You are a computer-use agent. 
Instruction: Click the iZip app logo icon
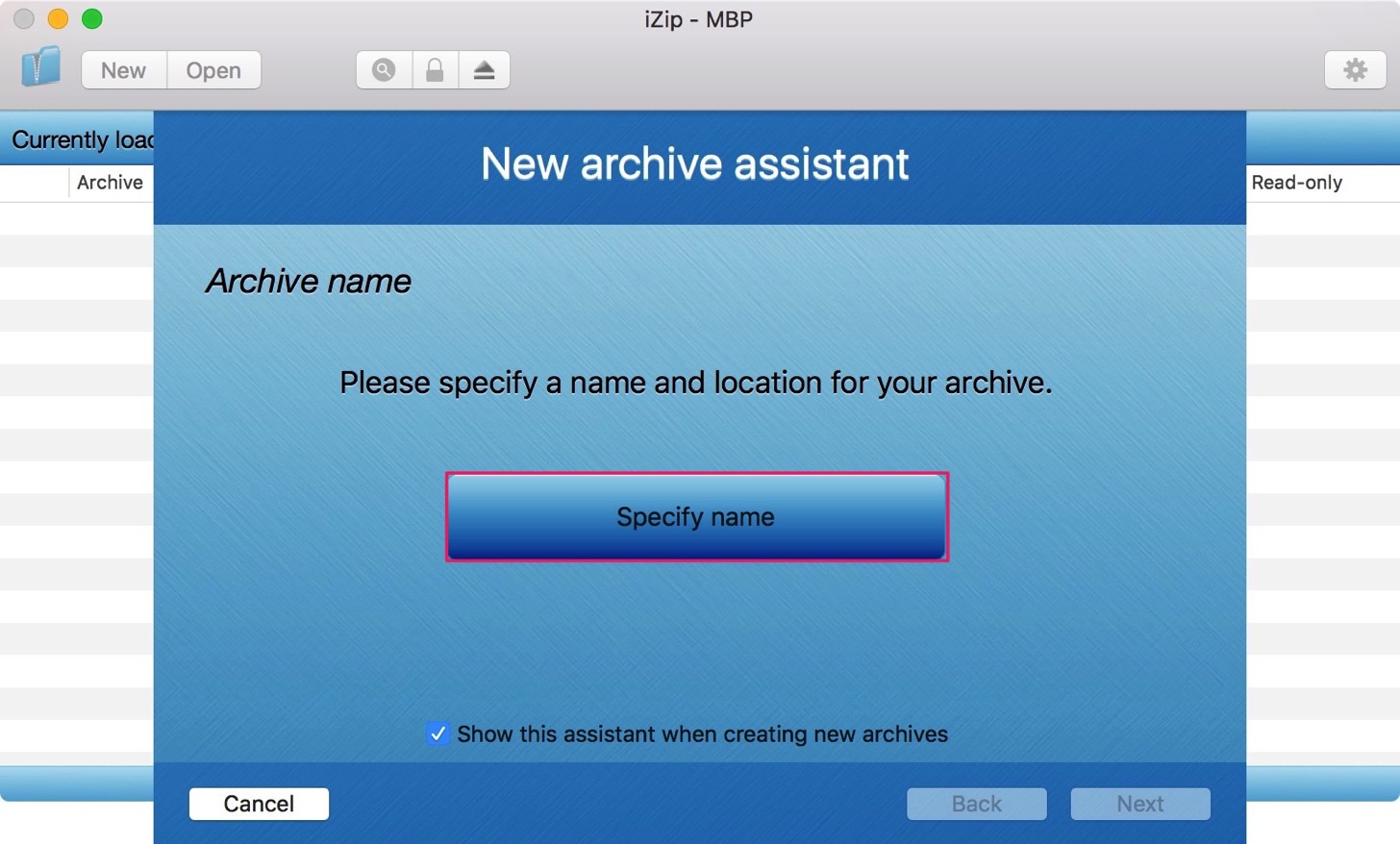click(40, 67)
